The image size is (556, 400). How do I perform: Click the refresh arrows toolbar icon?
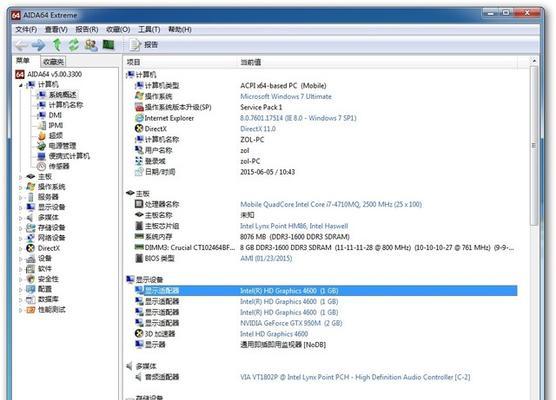click(74, 45)
